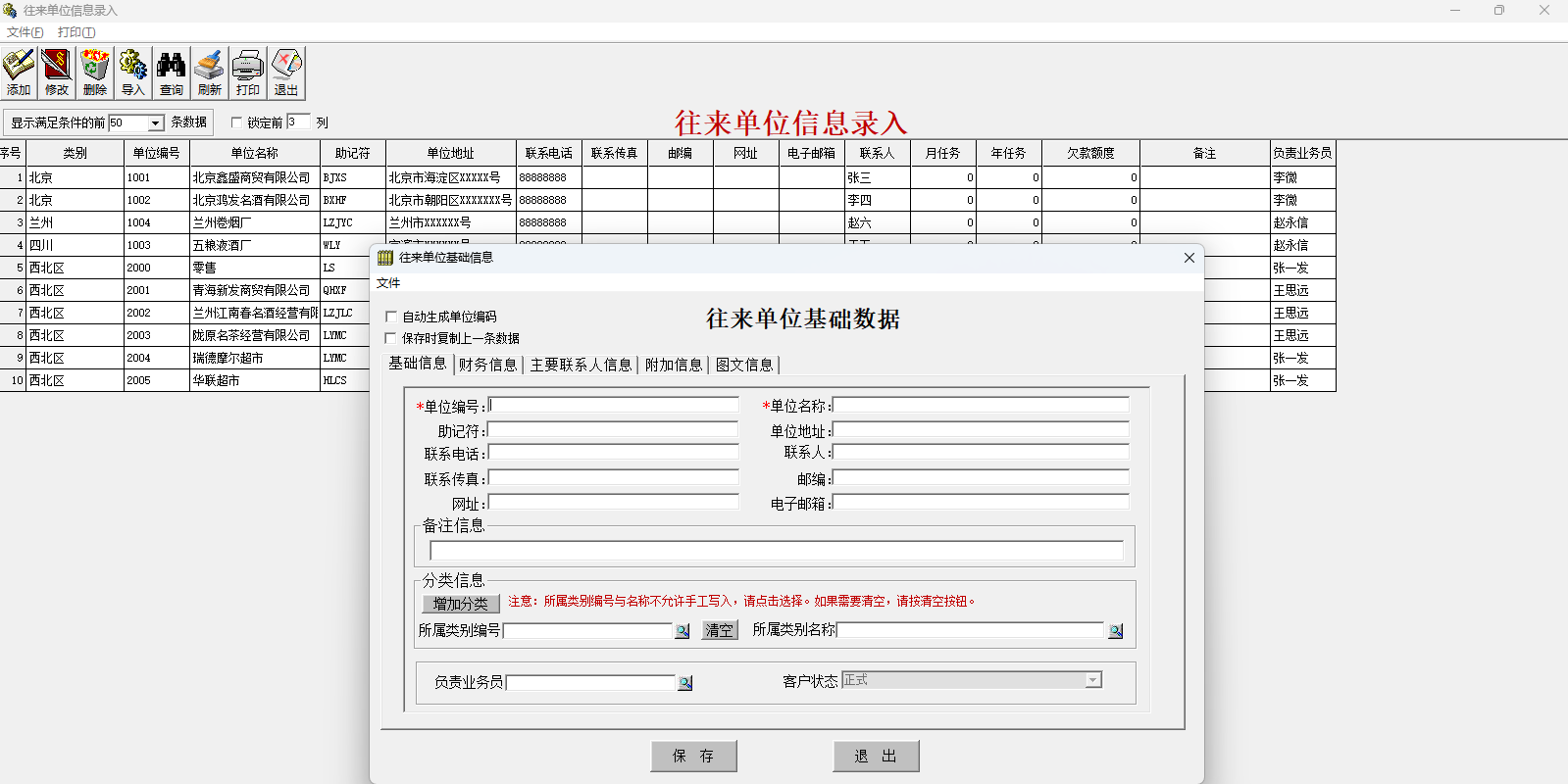
Task: Open the 打印 menu in main window
Action: [x=76, y=32]
